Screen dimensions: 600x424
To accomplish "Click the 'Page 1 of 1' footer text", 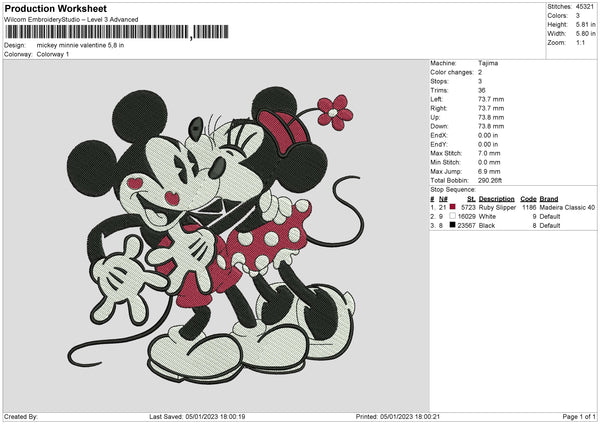I will (579, 416).
